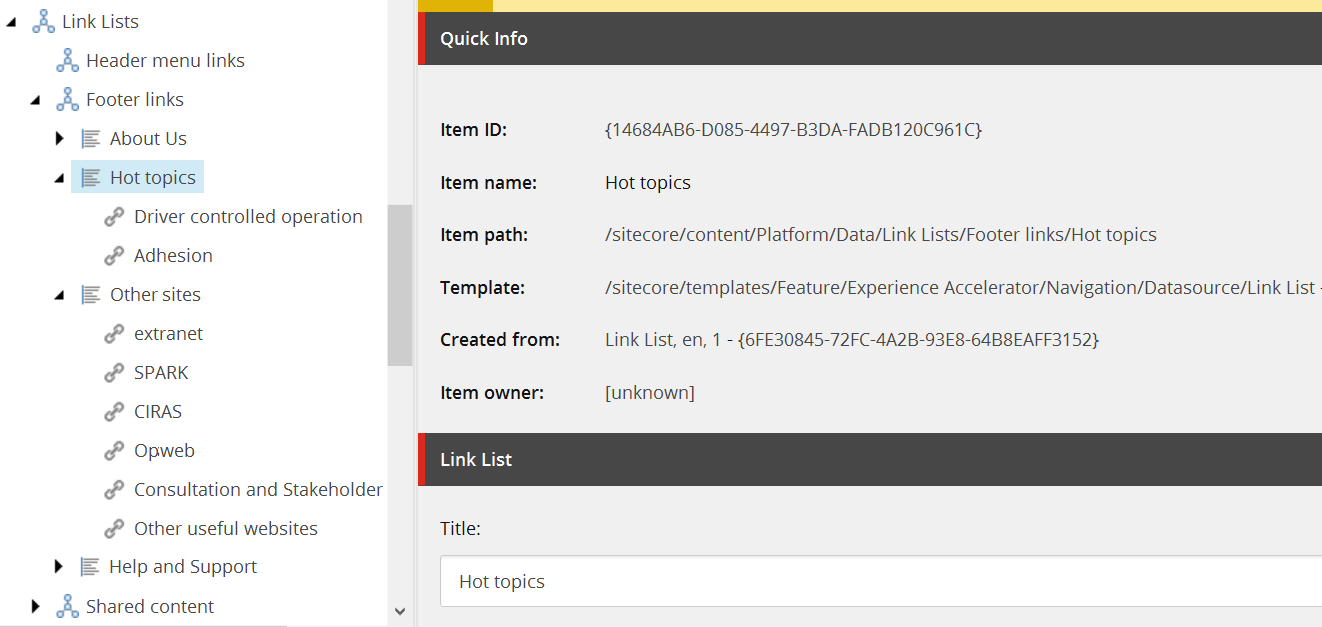Click the link icon next to SPARK

coord(115,372)
